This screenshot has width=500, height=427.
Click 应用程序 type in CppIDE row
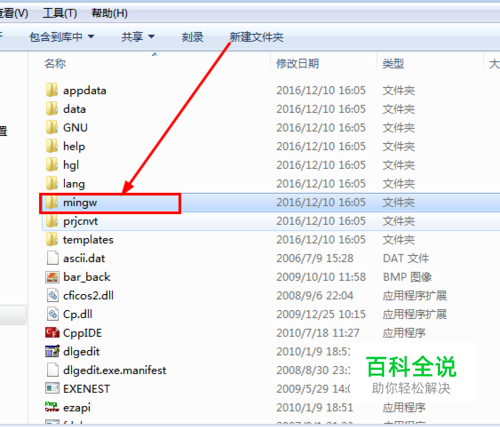pos(404,333)
